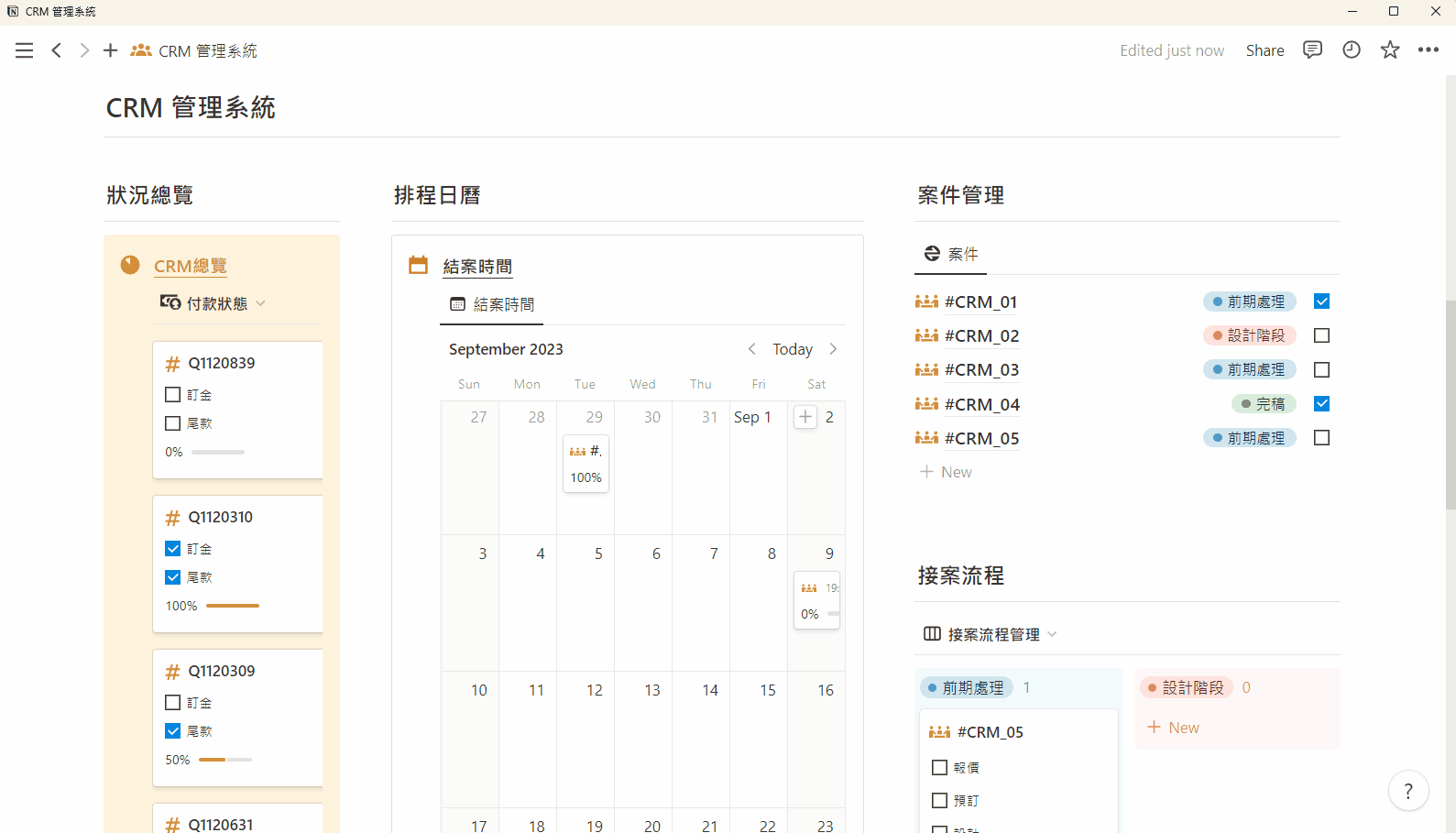Click the Q1120310 progress bar at 100%
This screenshot has height=833, width=1456.
[x=233, y=606]
